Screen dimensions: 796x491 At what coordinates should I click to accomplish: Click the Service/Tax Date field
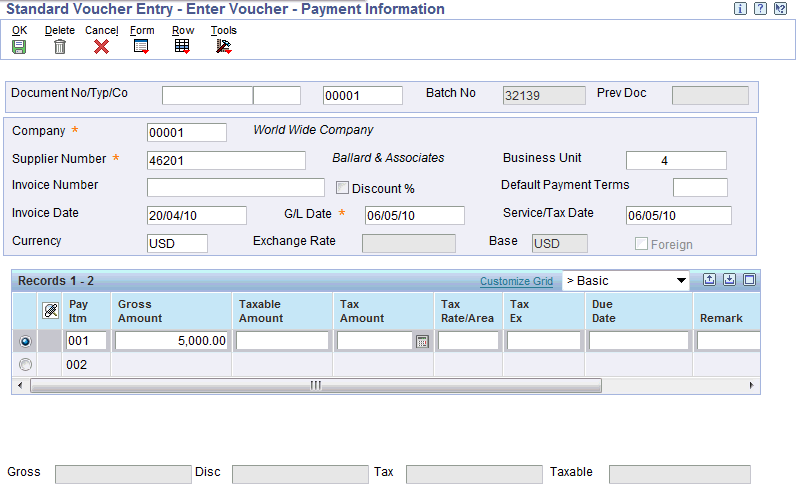678,215
